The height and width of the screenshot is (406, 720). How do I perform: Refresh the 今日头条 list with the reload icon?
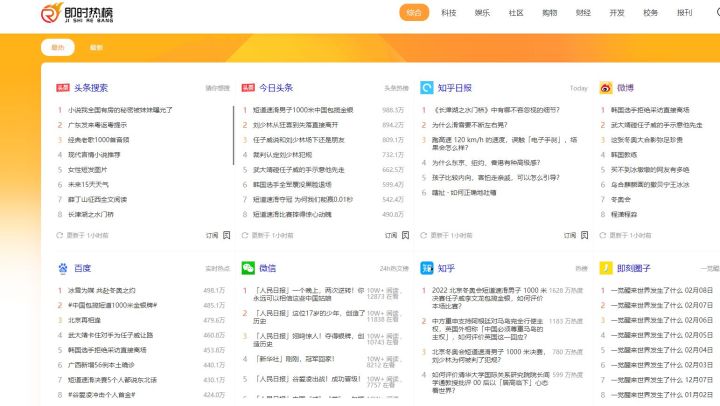245,235
